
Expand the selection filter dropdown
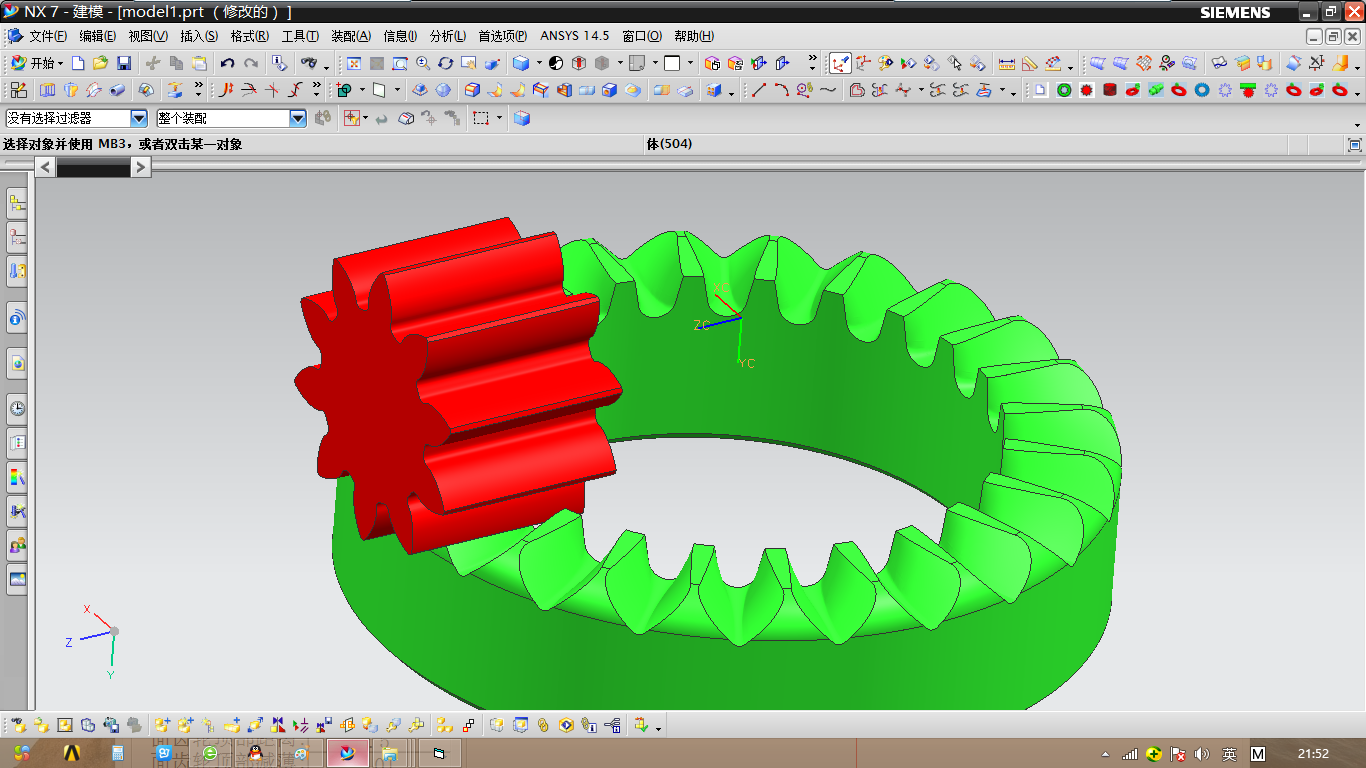point(138,118)
